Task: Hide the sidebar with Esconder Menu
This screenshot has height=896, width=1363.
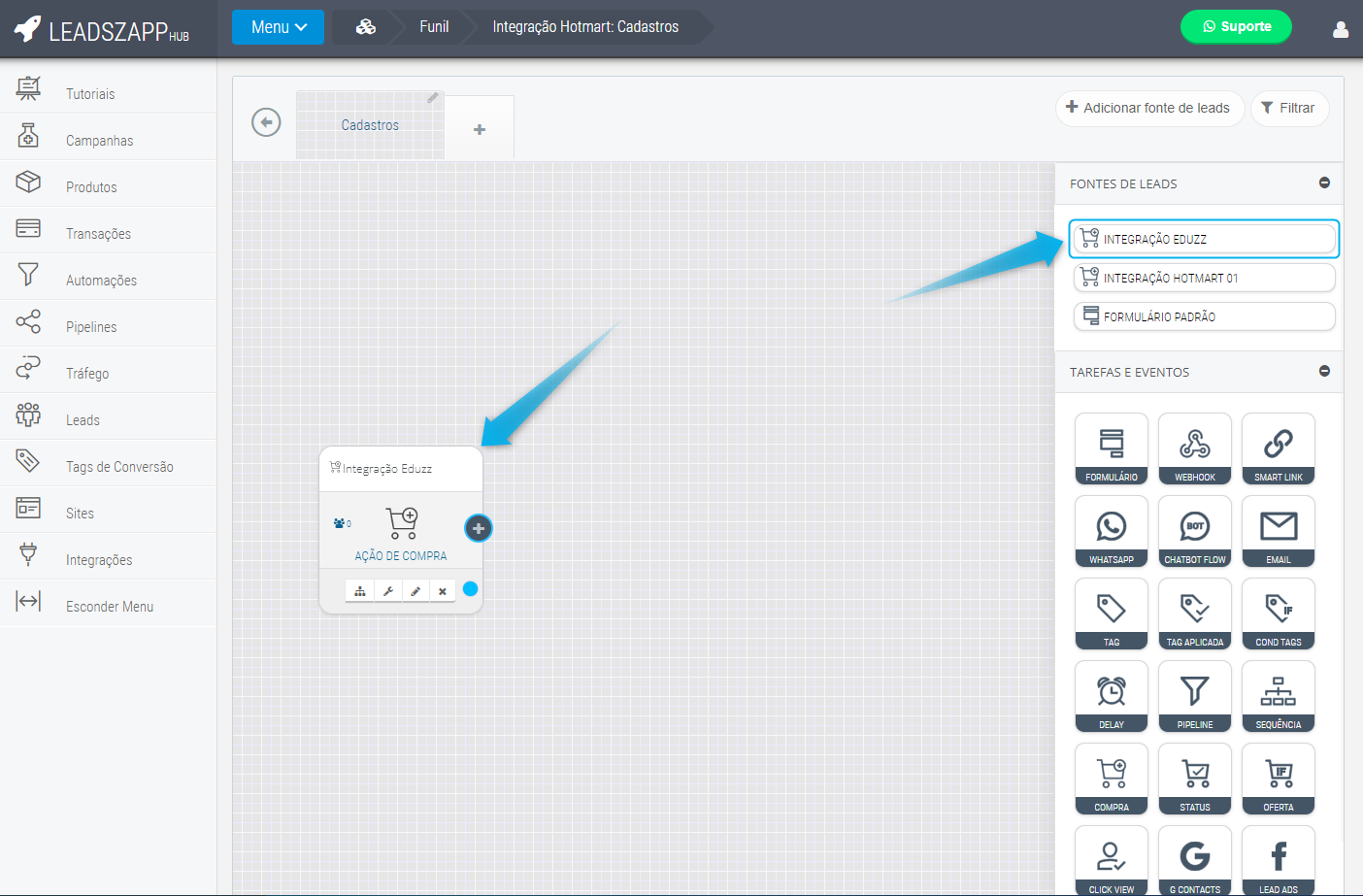Action: pos(109,607)
